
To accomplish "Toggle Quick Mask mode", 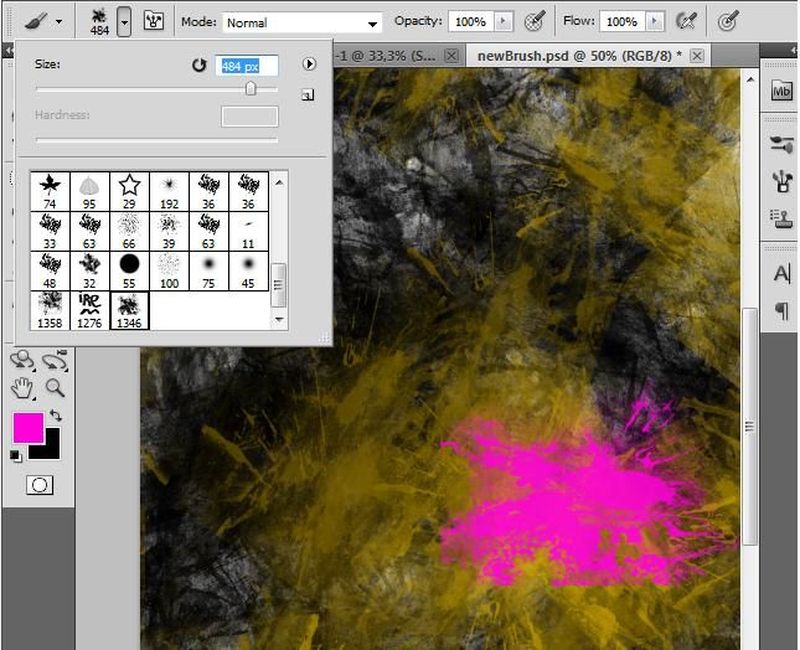I will [41, 485].
